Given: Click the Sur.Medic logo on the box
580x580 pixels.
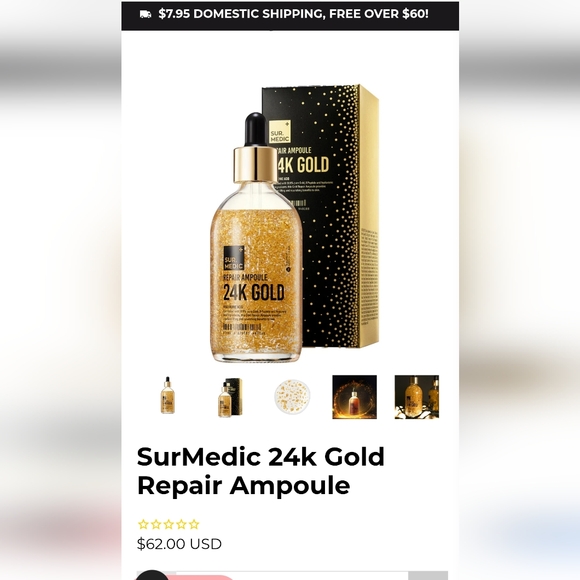Looking at the screenshot, I should [x=280, y=132].
